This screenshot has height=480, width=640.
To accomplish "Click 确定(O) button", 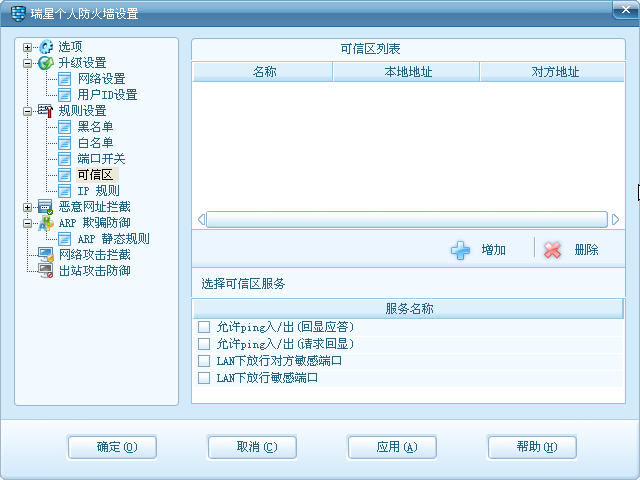I will pos(112,447).
